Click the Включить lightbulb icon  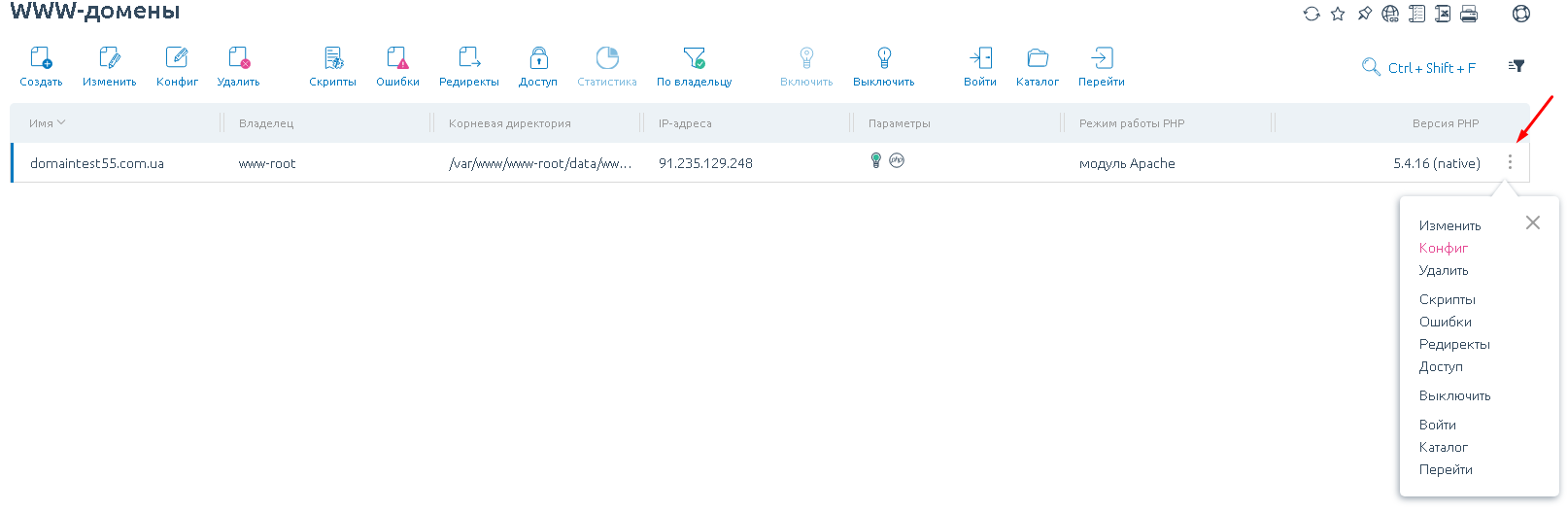[x=806, y=58]
